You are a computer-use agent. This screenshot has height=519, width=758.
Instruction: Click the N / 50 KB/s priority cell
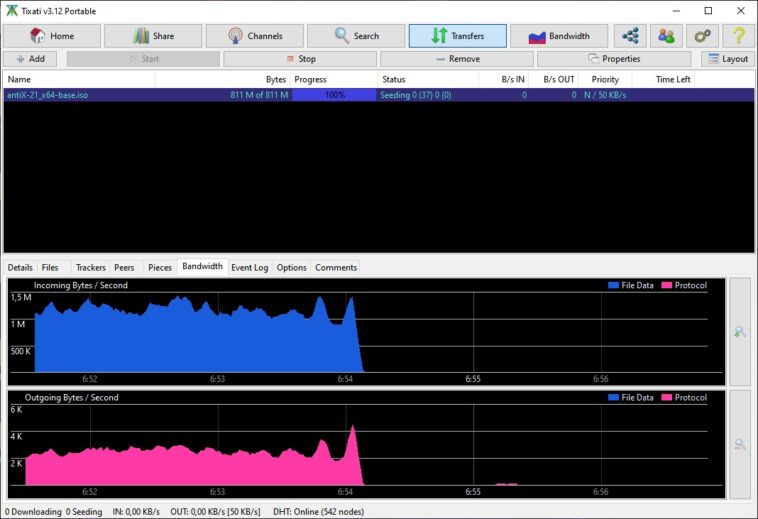click(x=605, y=95)
